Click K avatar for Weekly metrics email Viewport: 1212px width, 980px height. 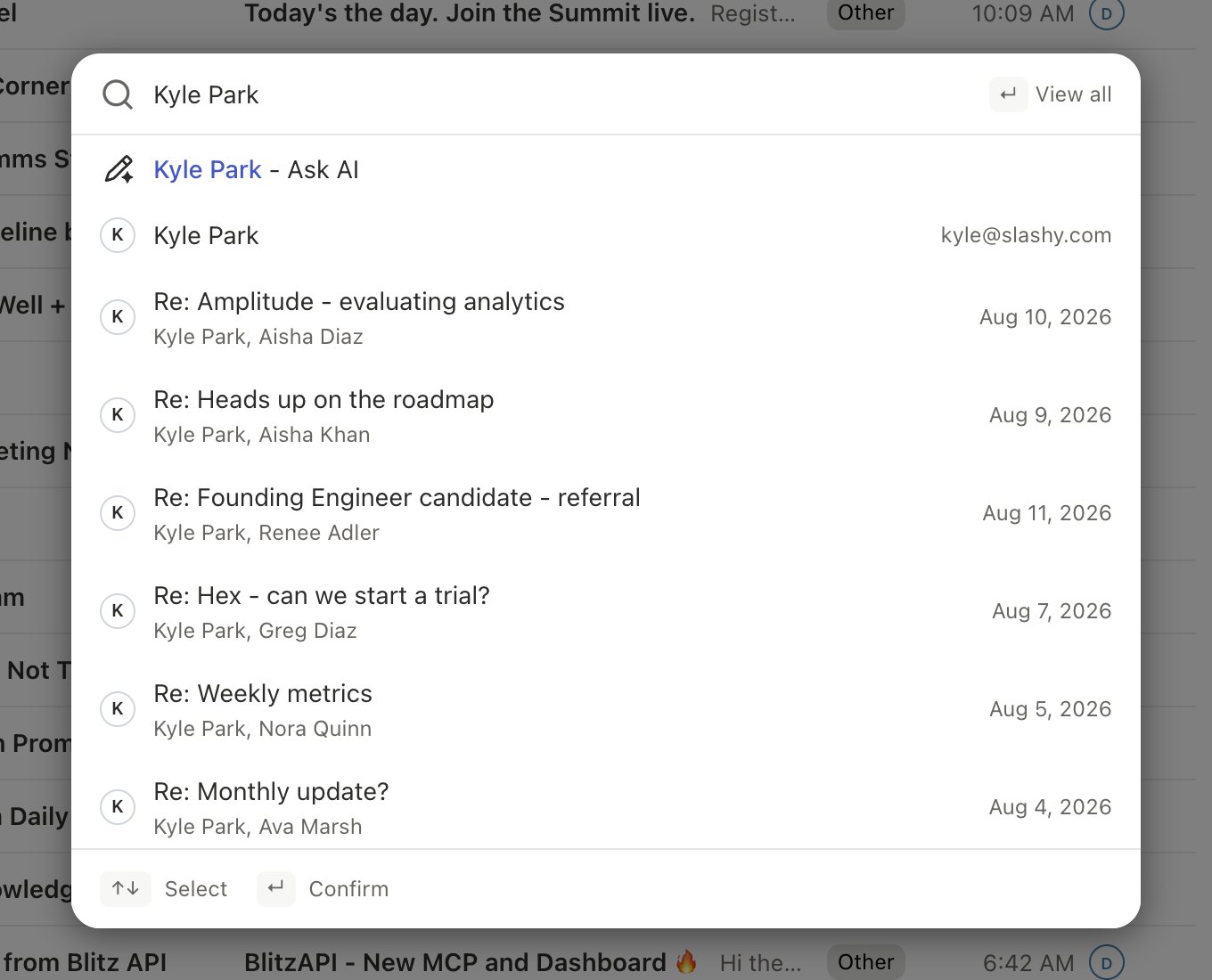(x=118, y=709)
